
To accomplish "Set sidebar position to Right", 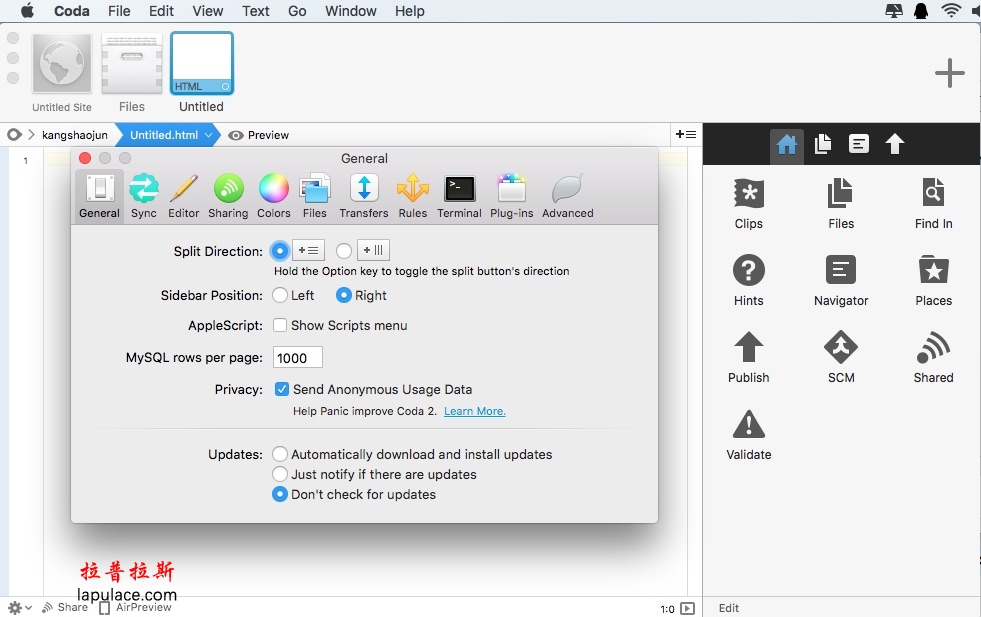I will pyautogui.click(x=343, y=295).
